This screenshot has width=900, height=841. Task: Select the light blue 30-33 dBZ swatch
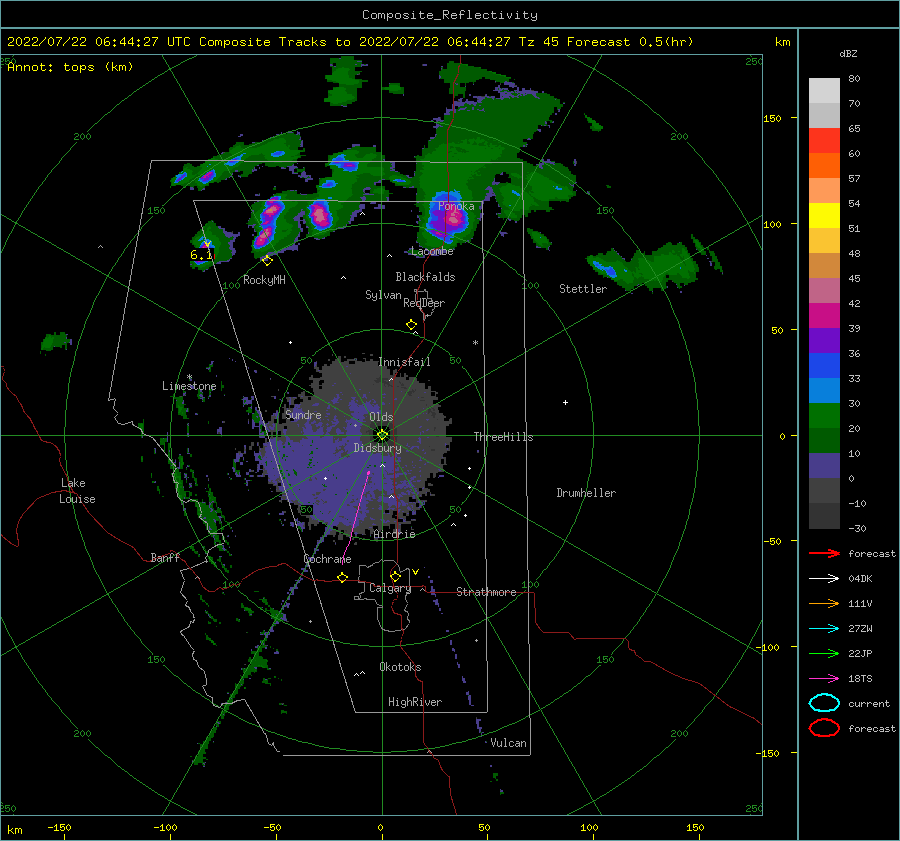coord(824,390)
